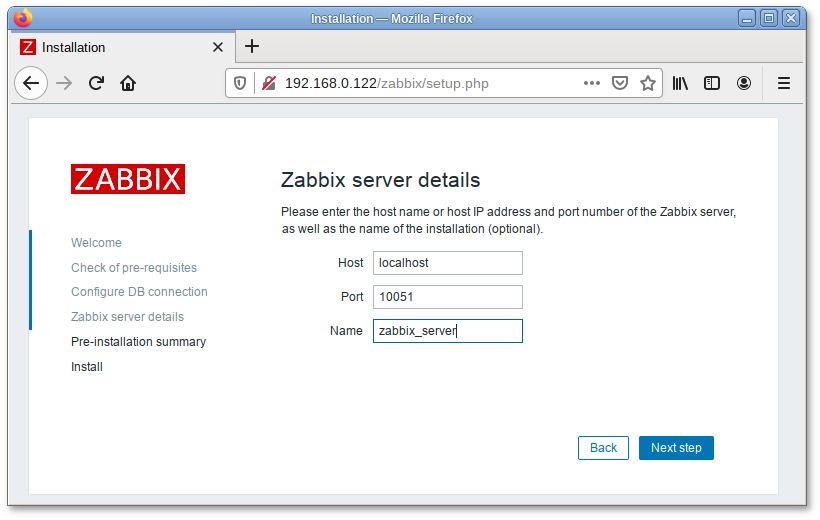Click the forward navigation arrow
Image resolution: width=820 pixels, height=520 pixels.
pyautogui.click(x=64, y=83)
